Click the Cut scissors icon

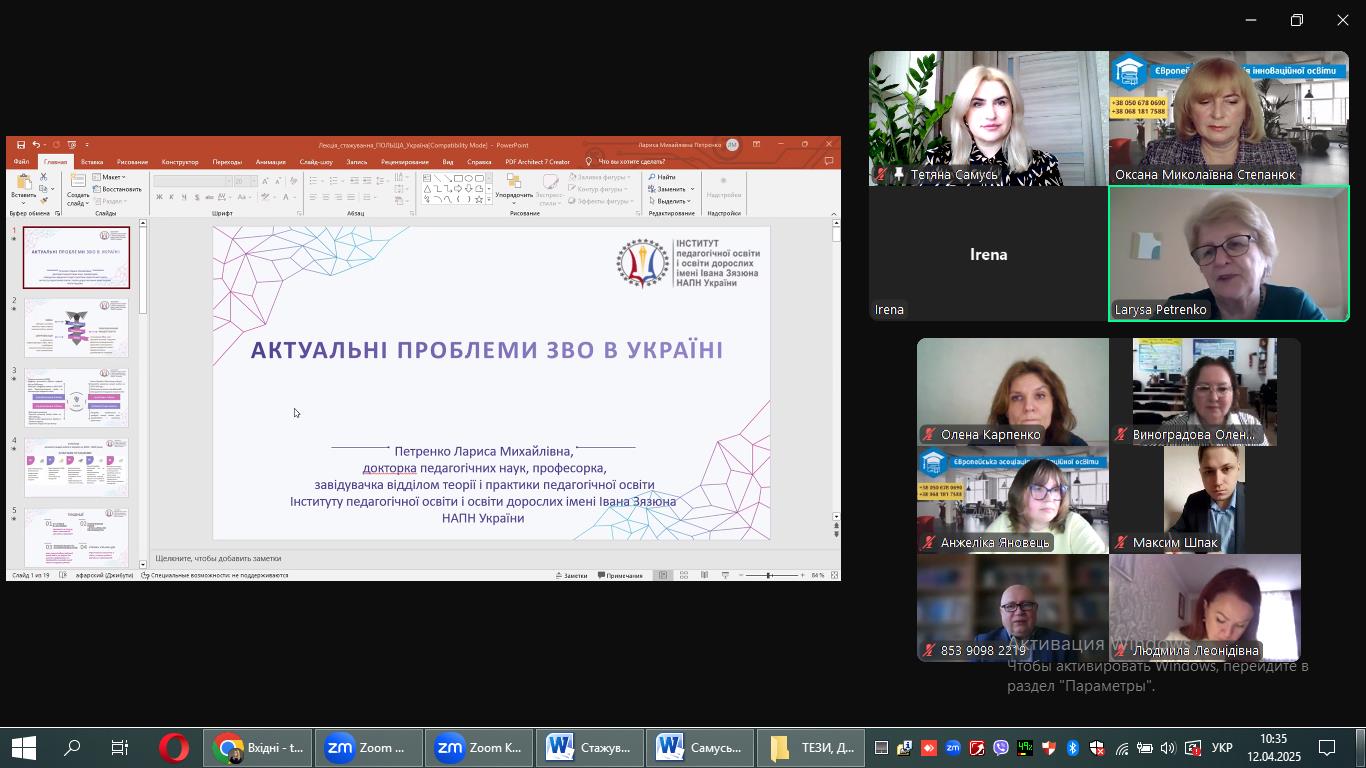tap(43, 177)
